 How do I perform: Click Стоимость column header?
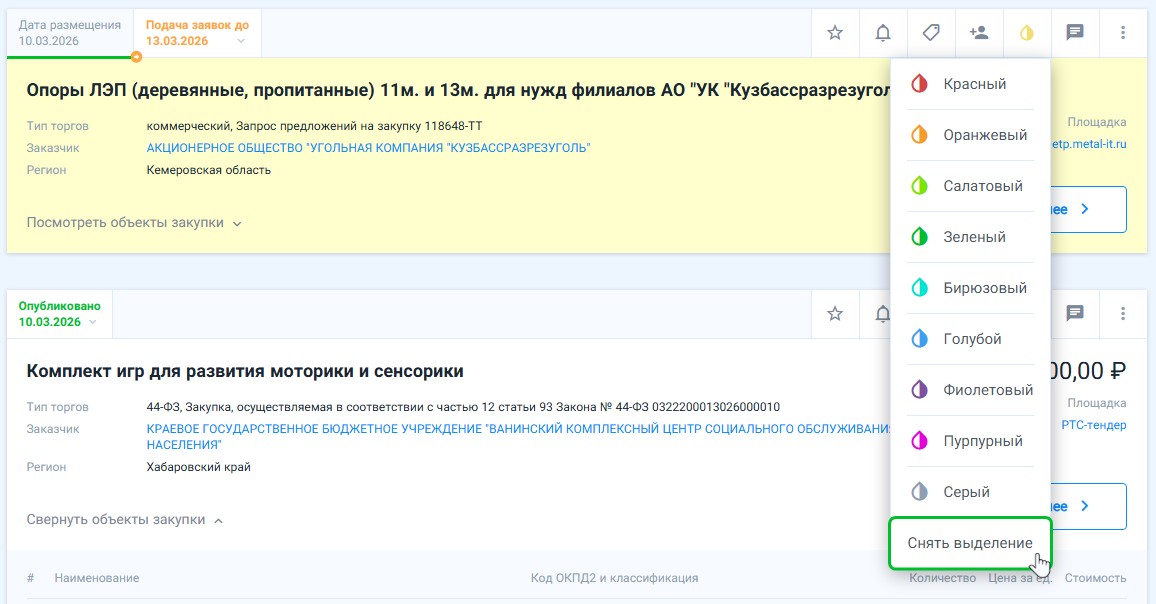click(x=1096, y=578)
